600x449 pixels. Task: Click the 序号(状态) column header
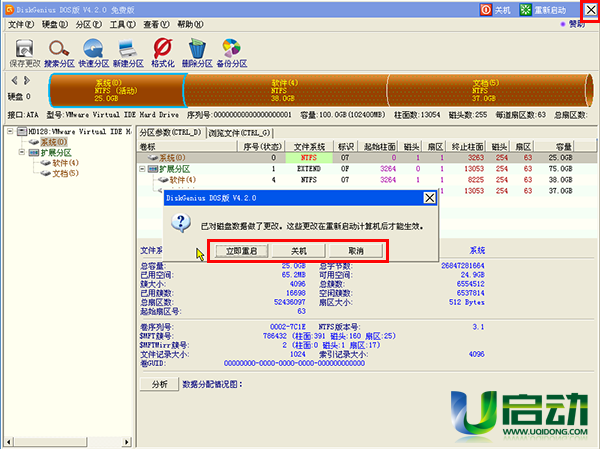(261, 146)
